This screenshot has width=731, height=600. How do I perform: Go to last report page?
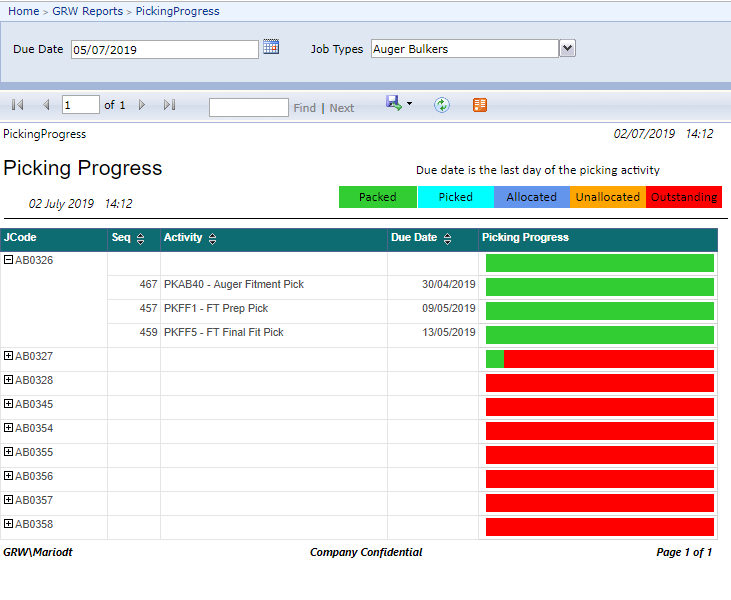169,105
